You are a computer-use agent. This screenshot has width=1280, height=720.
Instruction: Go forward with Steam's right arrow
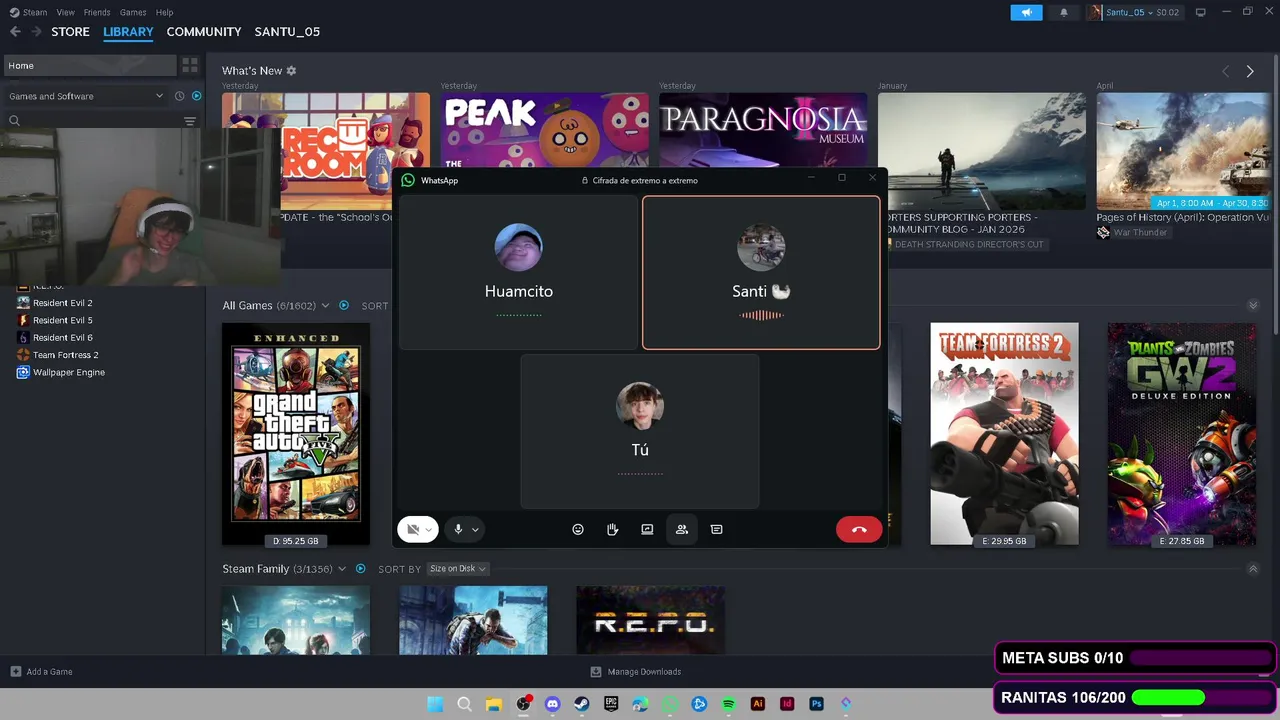(36, 32)
